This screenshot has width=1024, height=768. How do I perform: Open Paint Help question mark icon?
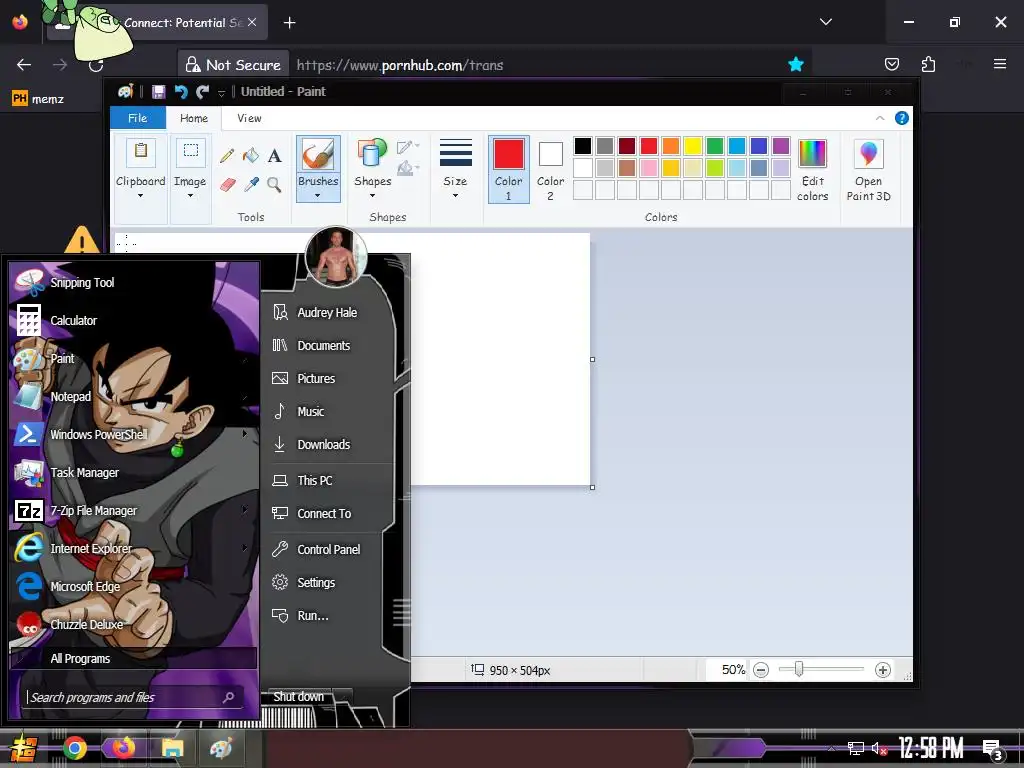[x=902, y=118]
